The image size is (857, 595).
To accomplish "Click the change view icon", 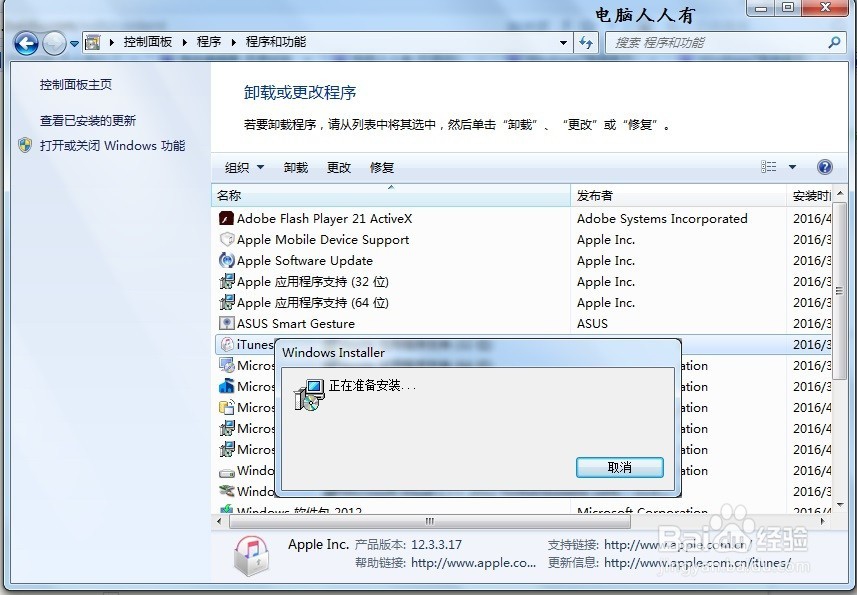I will 768,167.
